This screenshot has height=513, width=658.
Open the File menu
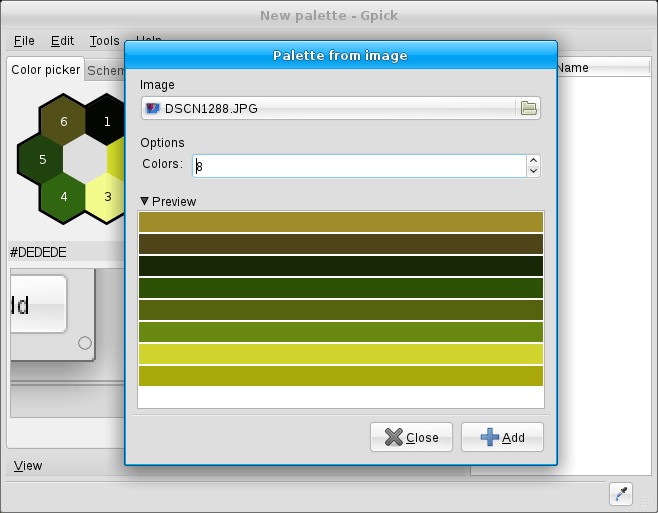coord(24,41)
